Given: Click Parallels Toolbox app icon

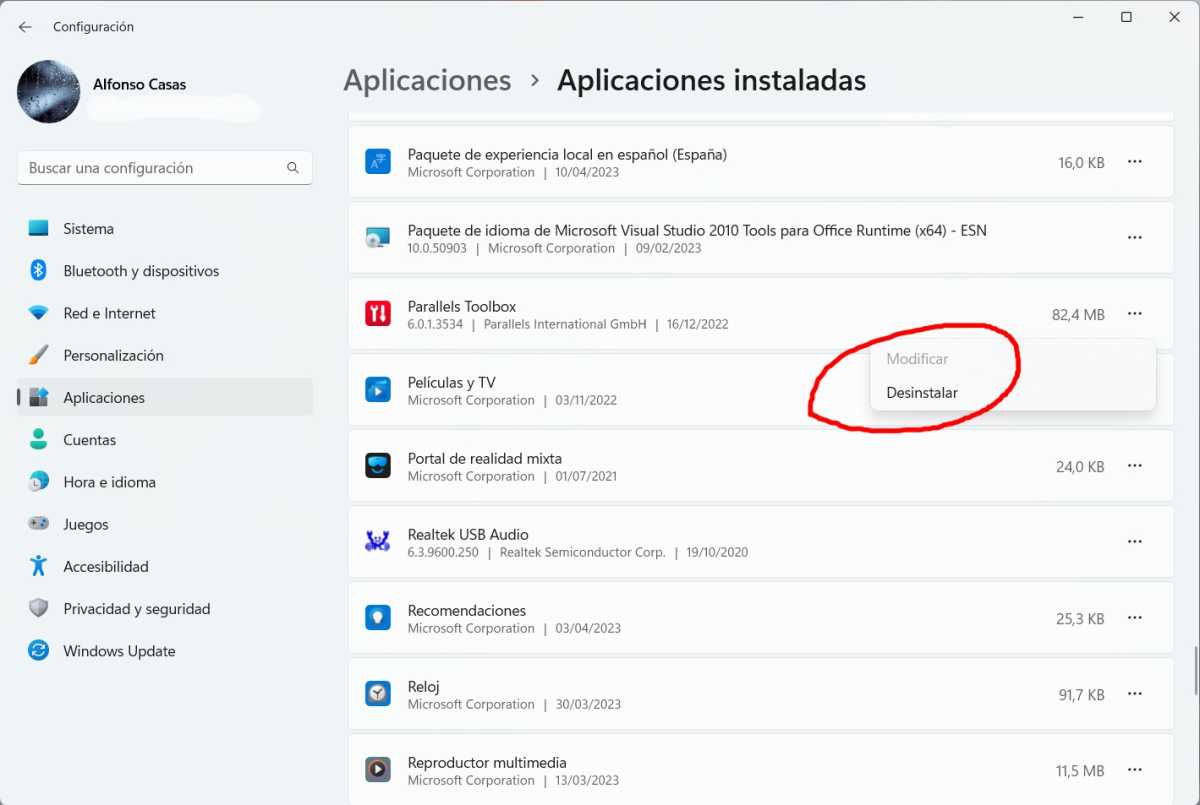Looking at the screenshot, I should 378,314.
